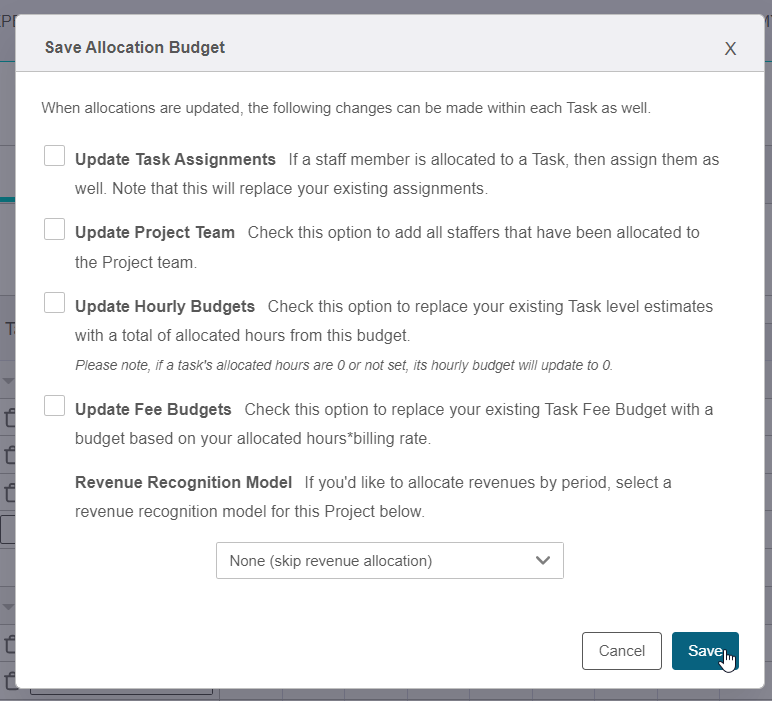This screenshot has height=701, width=772.
Task: Click the 'Update Task Assignments' bold label
Action: [x=175, y=159]
